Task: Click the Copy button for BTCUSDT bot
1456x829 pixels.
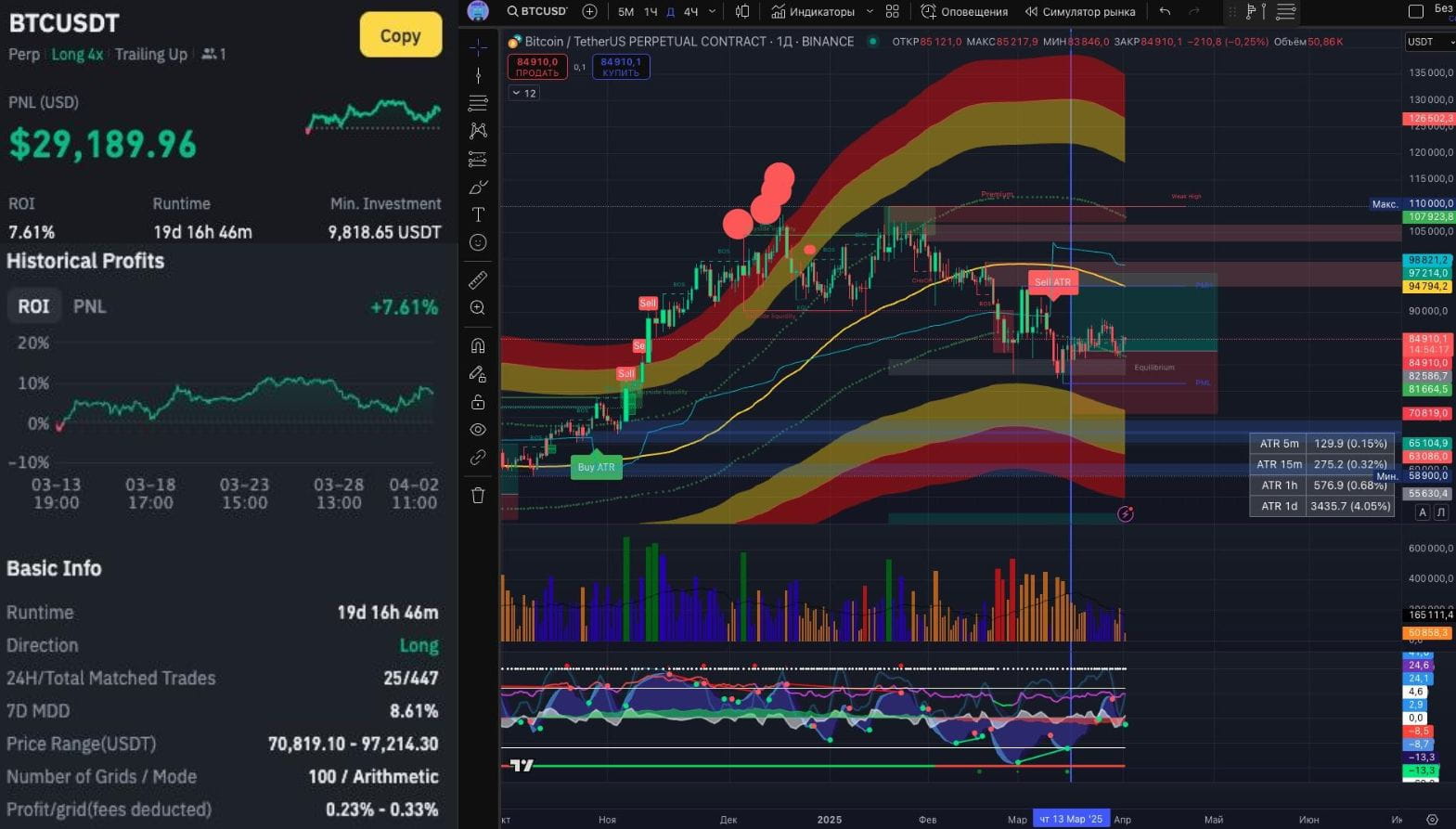Action: [401, 35]
